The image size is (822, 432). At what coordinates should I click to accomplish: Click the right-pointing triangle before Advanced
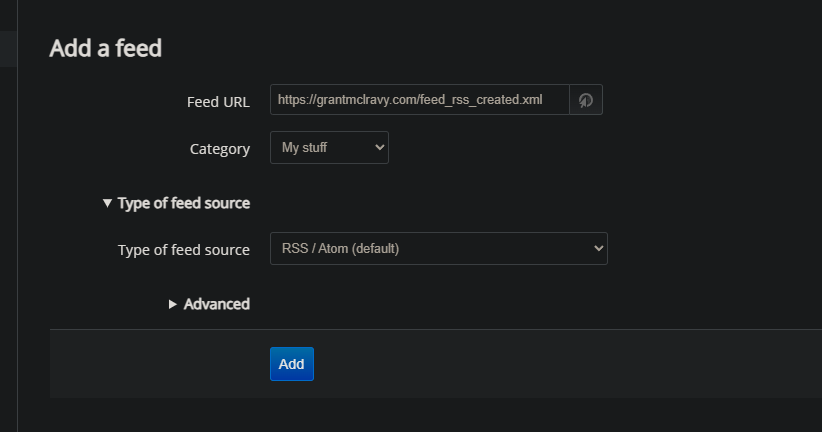tap(173, 304)
